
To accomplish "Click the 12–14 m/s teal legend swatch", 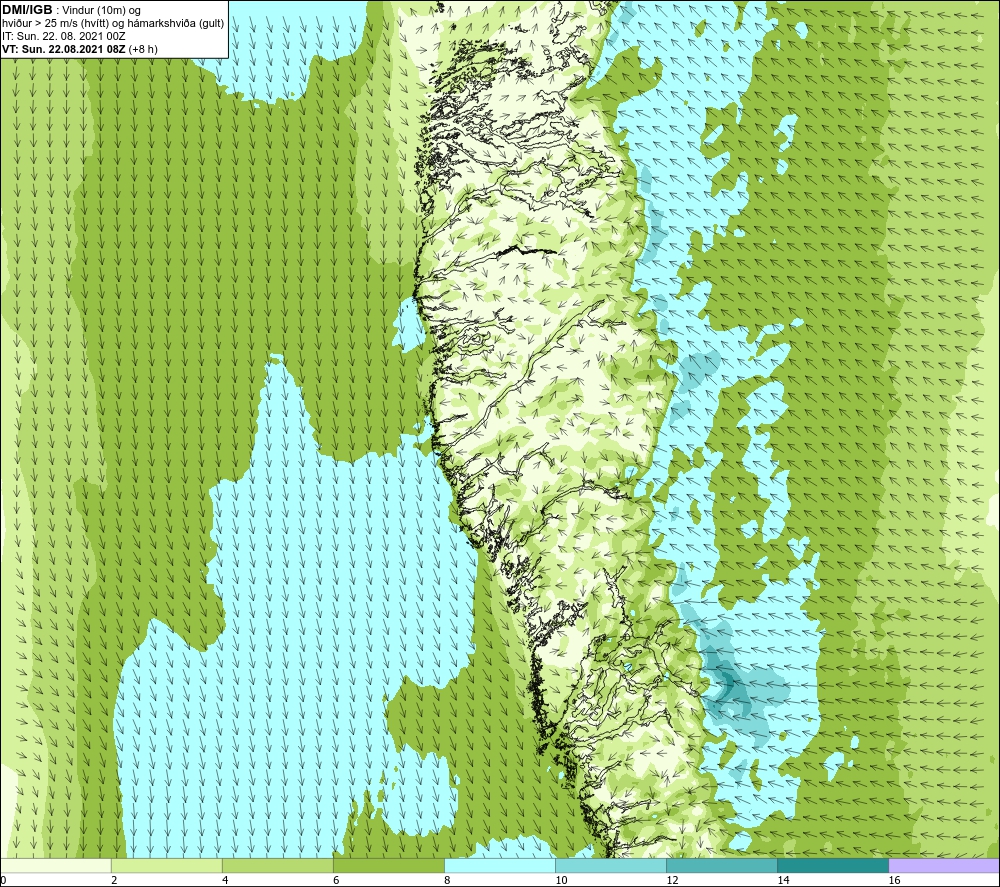I will click(x=721, y=865).
